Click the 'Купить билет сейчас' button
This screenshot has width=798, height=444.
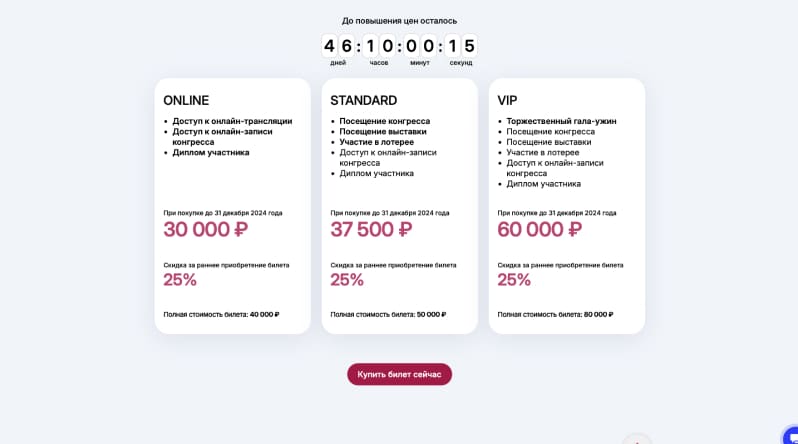coord(400,374)
